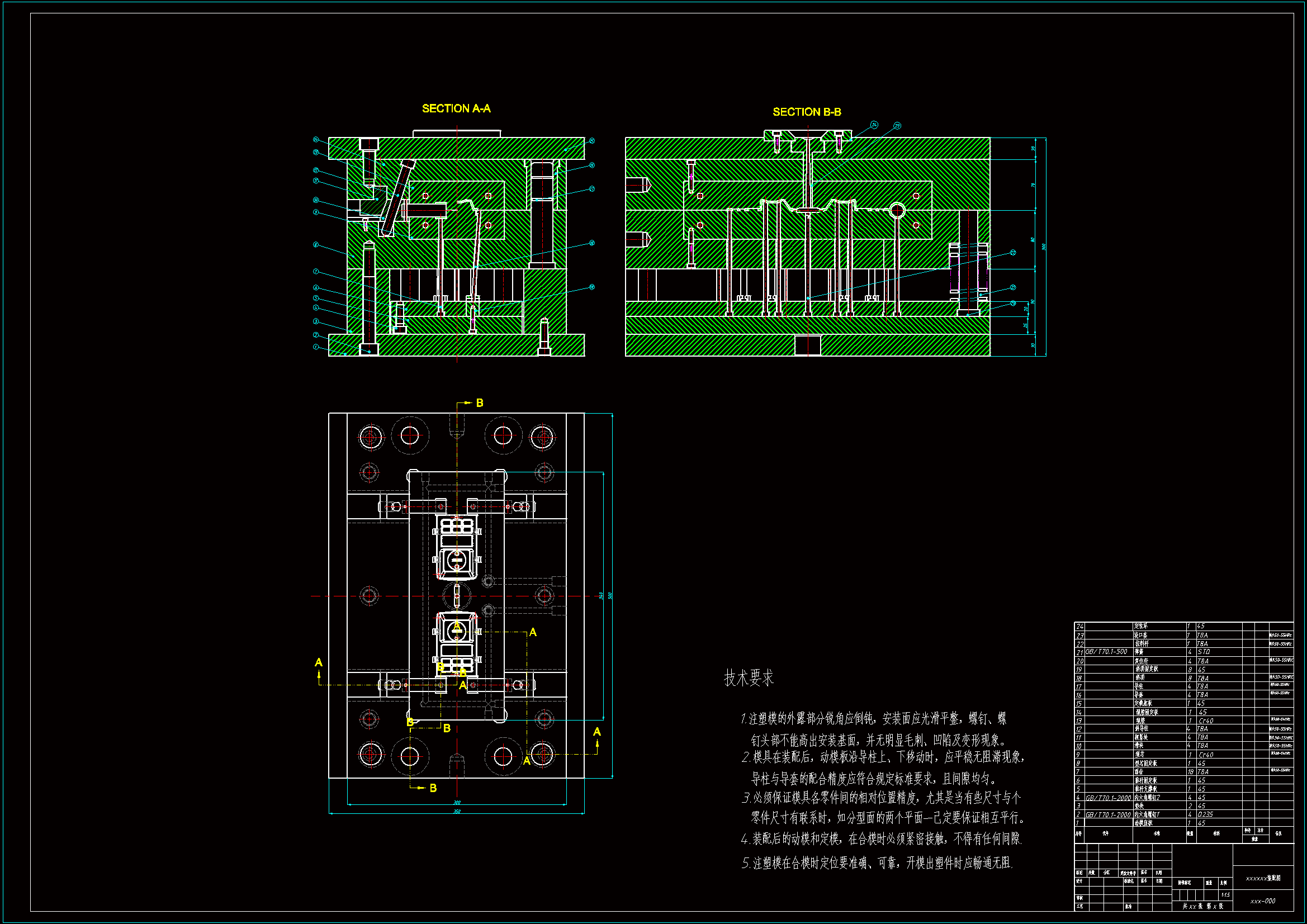Viewport: 1307px width, 924px height.
Task: Click balloon 23 above Section B-B
Action: tap(897, 126)
